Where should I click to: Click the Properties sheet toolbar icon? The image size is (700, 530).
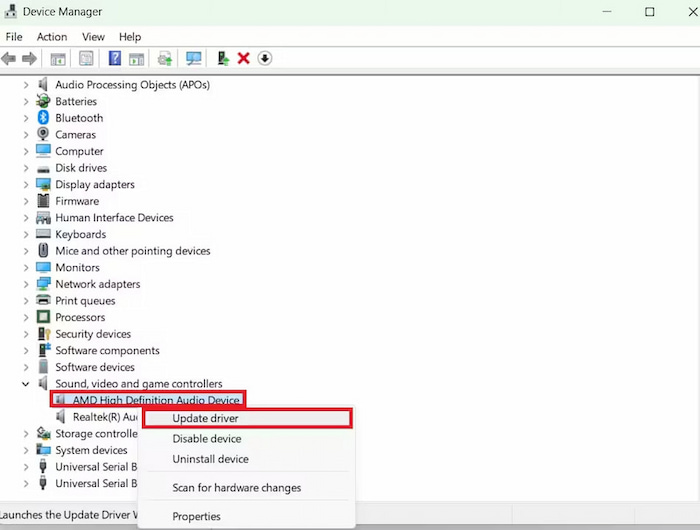coord(86,58)
